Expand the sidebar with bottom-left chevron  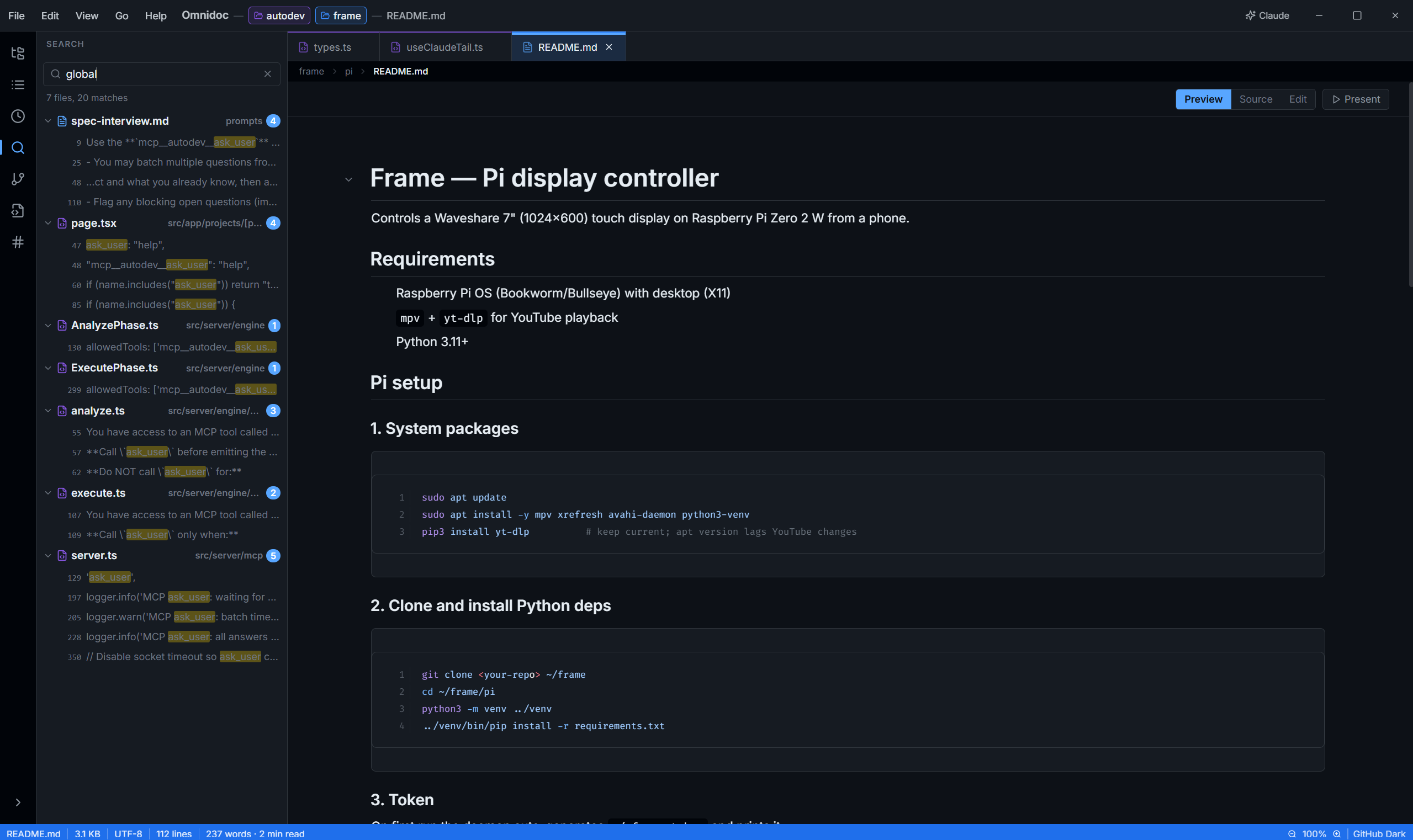pyautogui.click(x=18, y=802)
